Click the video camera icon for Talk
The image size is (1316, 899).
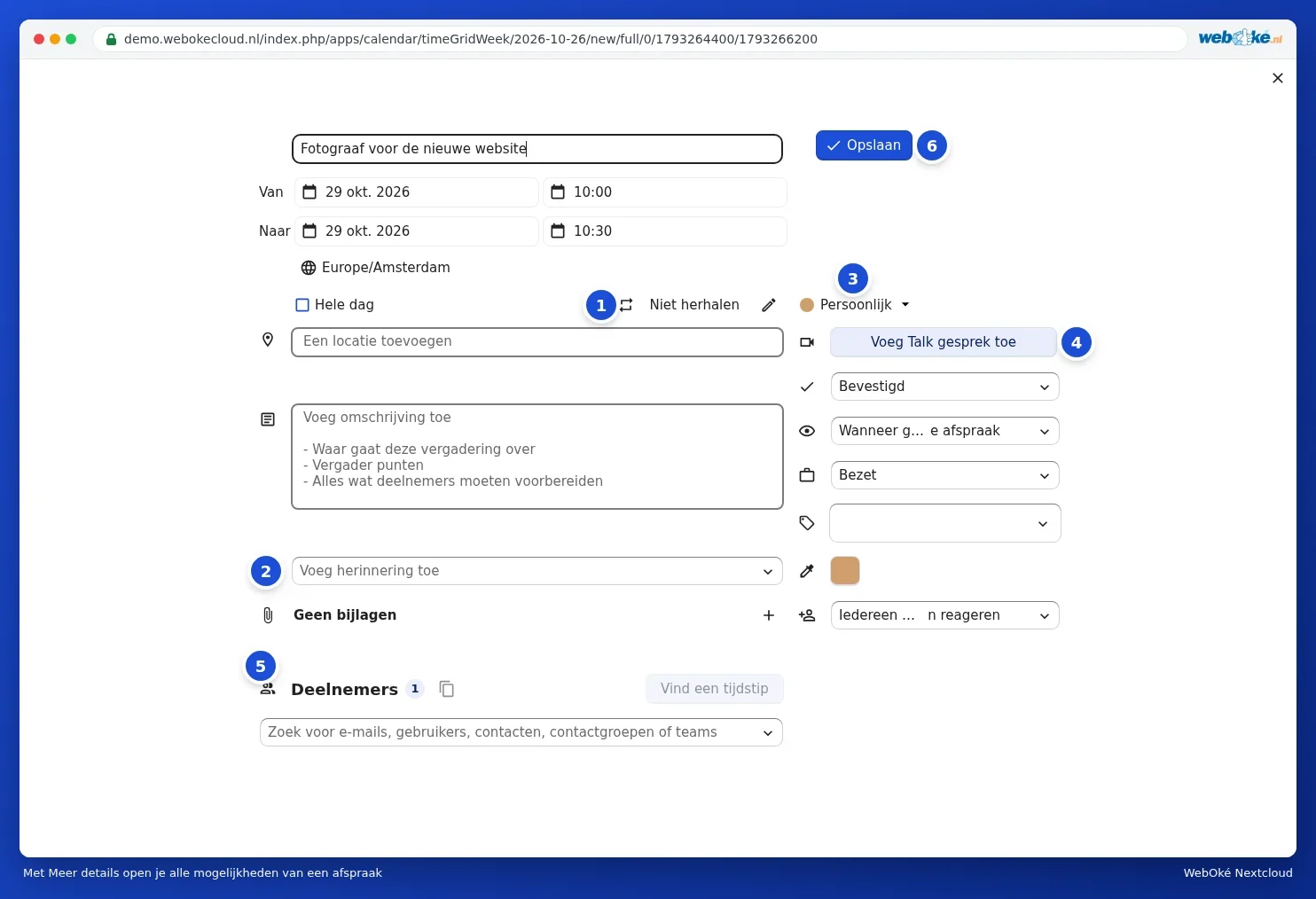pyautogui.click(x=807, y=342)
